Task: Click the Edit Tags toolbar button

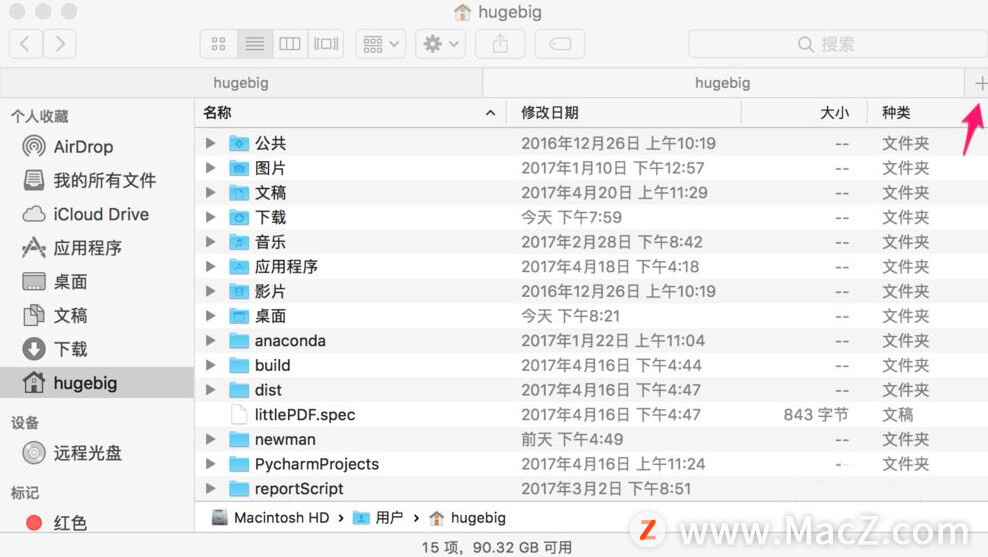Action: (x=560, y=44)
